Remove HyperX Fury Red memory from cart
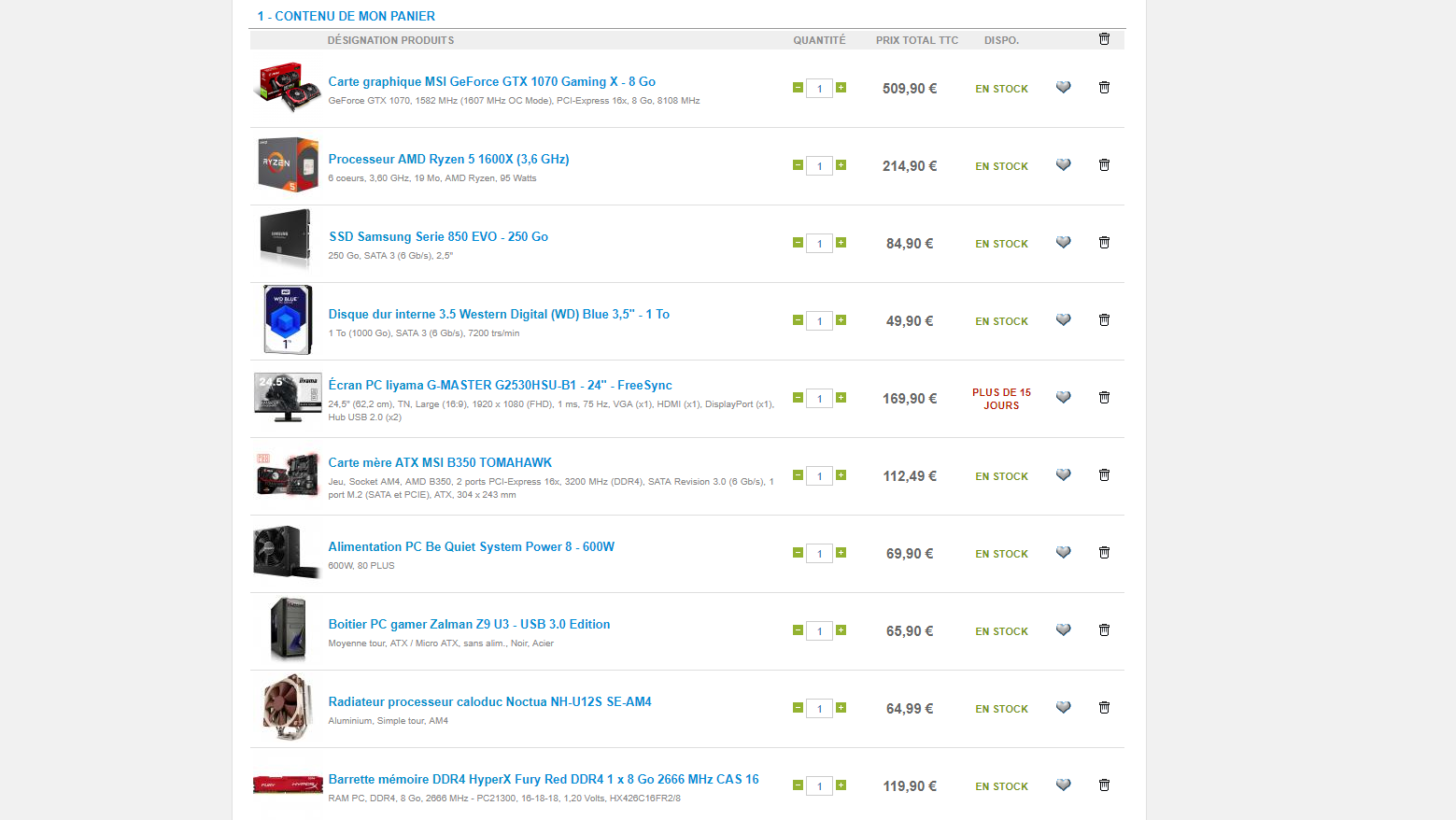Screen dimensions: 1456x820 [1104, 785]
